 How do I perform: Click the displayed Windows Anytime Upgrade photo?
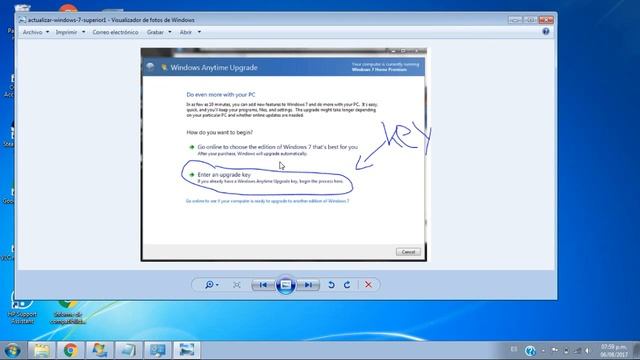pyautogui.click(x=284, y=155)
